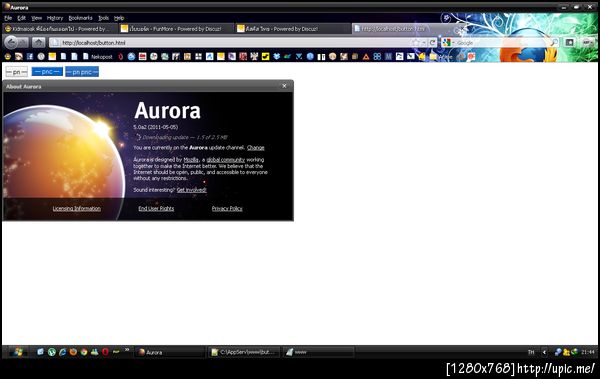Follow the Mozilla link in About Aurora

(191, 160)
